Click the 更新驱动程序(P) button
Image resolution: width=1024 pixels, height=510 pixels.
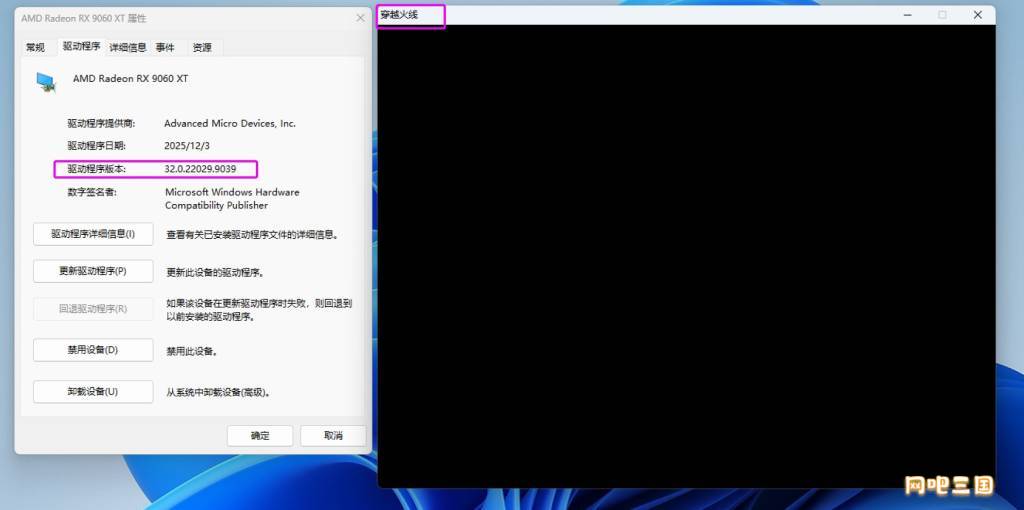pyautogui.click(x=93, y=271)
